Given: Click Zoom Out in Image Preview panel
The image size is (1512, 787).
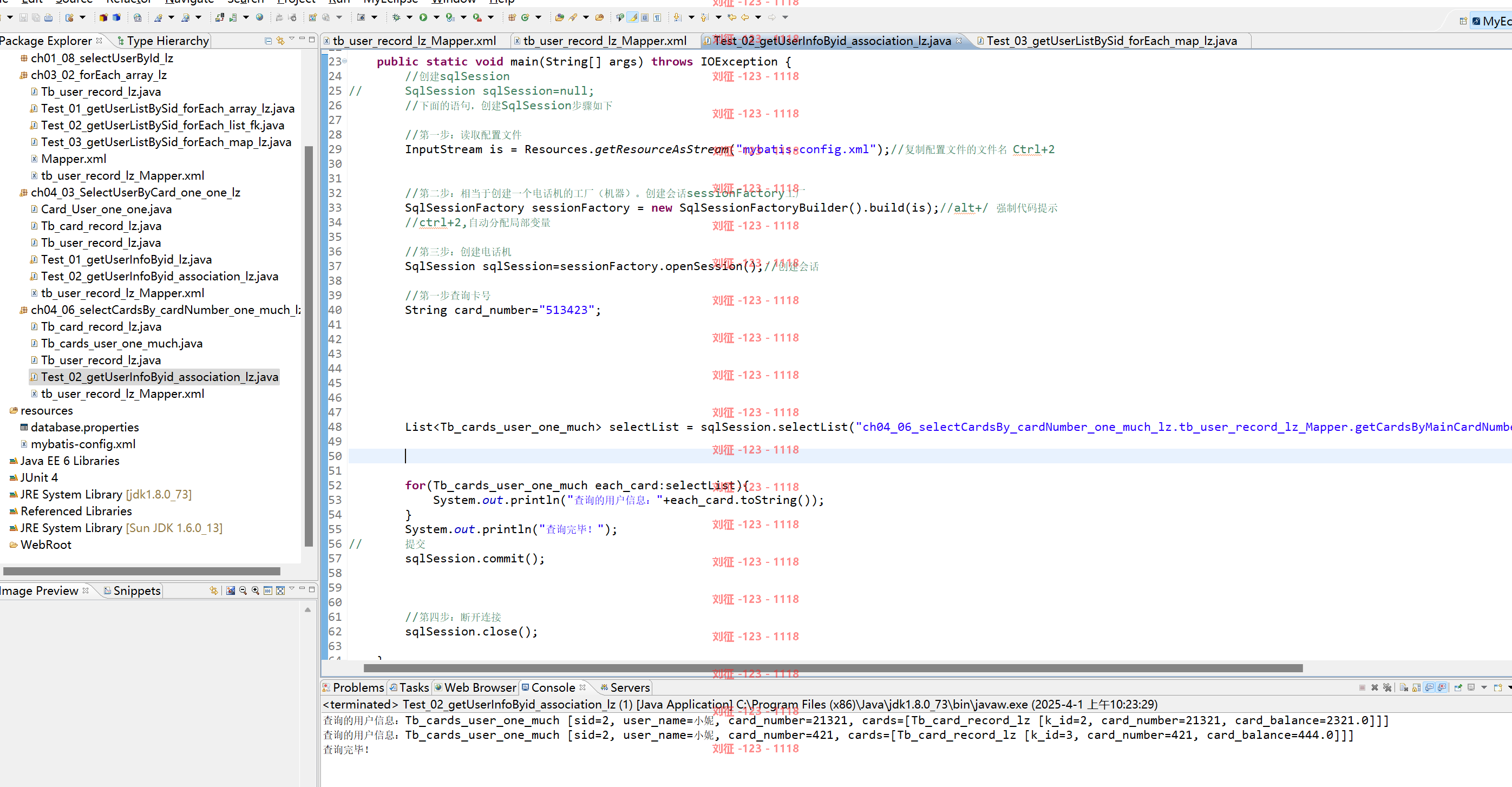Looking at the screenshot, I should [x=243, y=591].
